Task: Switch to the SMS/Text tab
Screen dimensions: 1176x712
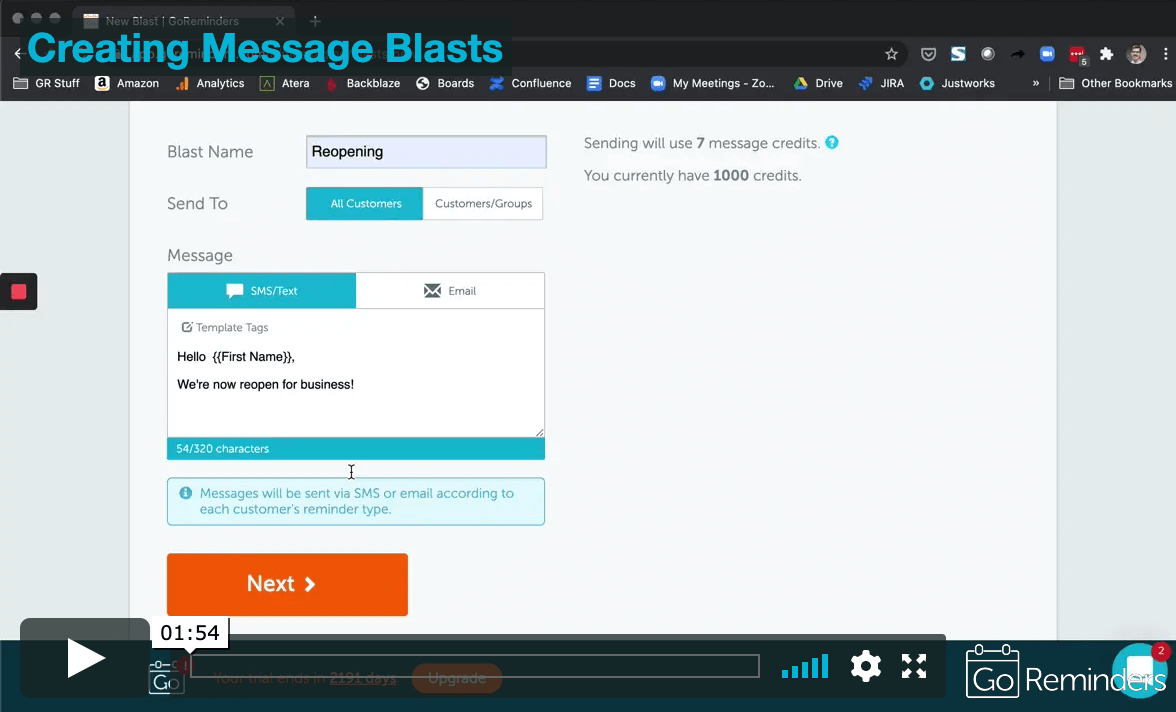Action: pos(261,290)
